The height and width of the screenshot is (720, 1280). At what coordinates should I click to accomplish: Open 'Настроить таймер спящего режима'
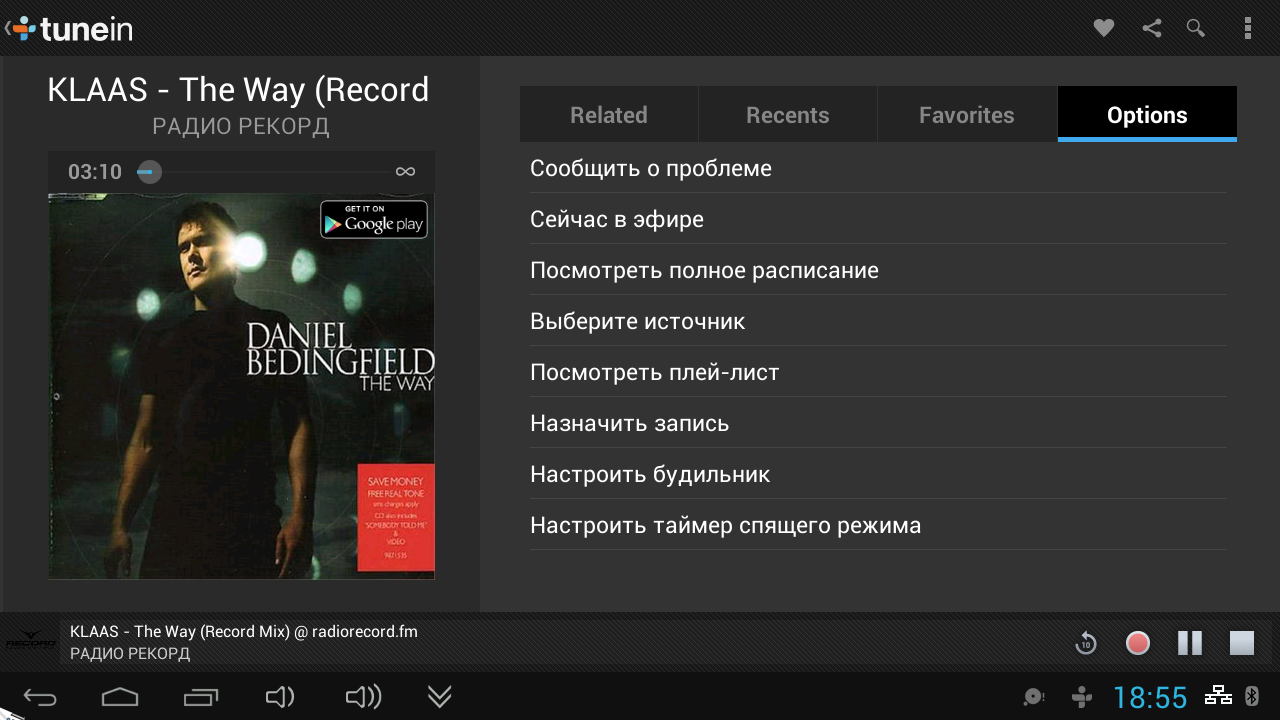point(878,525)
